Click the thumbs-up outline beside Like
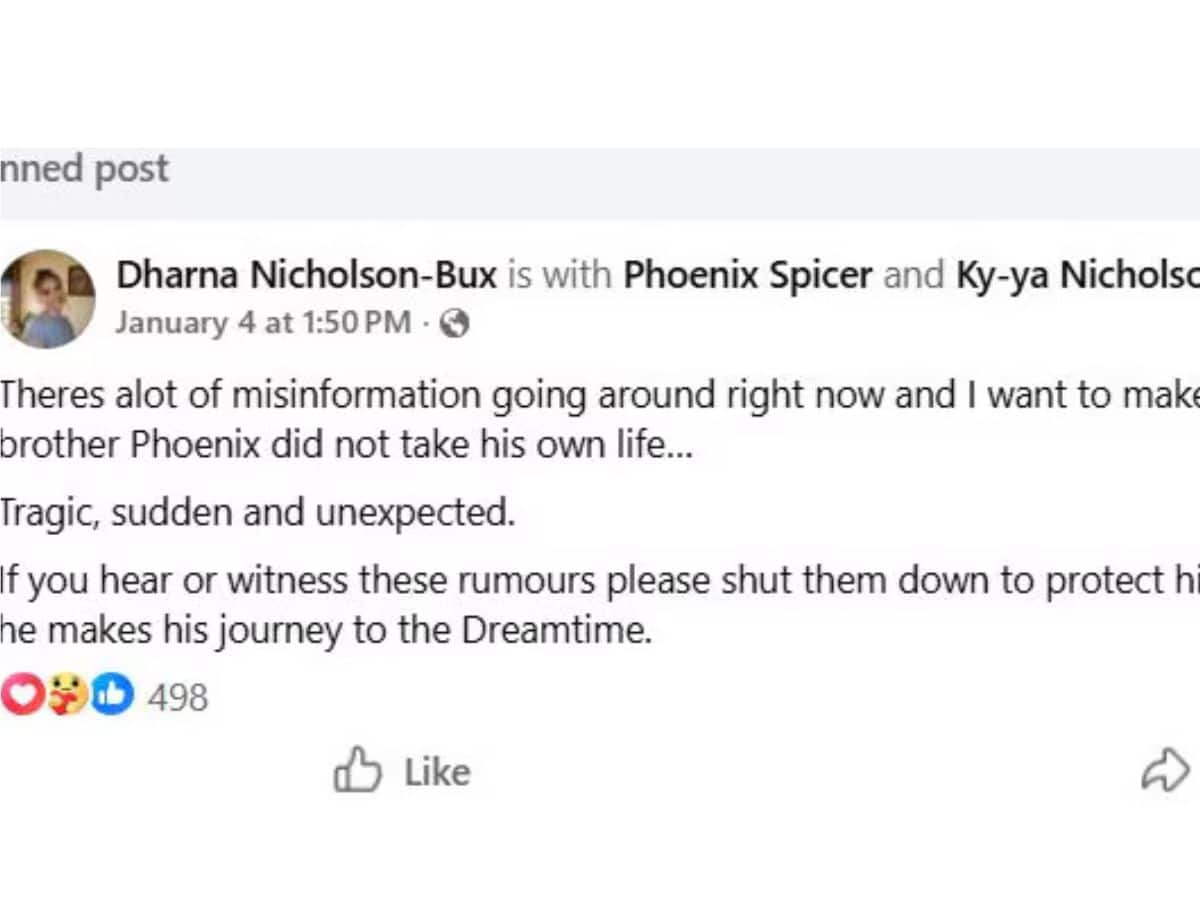The width and height of the screenshot is (1200, 900). click(x=357, y=772)
